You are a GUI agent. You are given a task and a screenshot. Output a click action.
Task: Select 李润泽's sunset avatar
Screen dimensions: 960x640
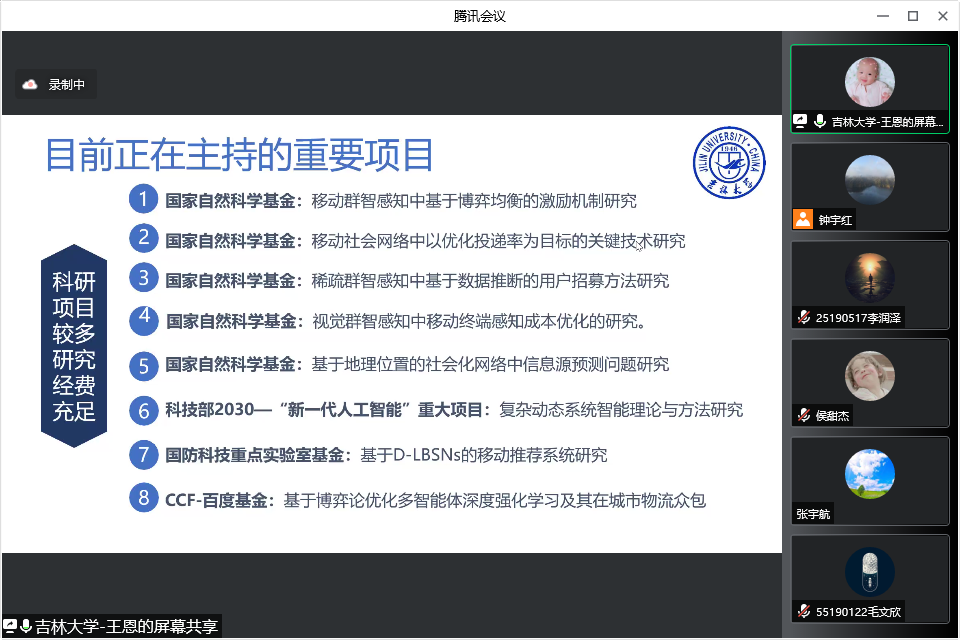[869, 277]
